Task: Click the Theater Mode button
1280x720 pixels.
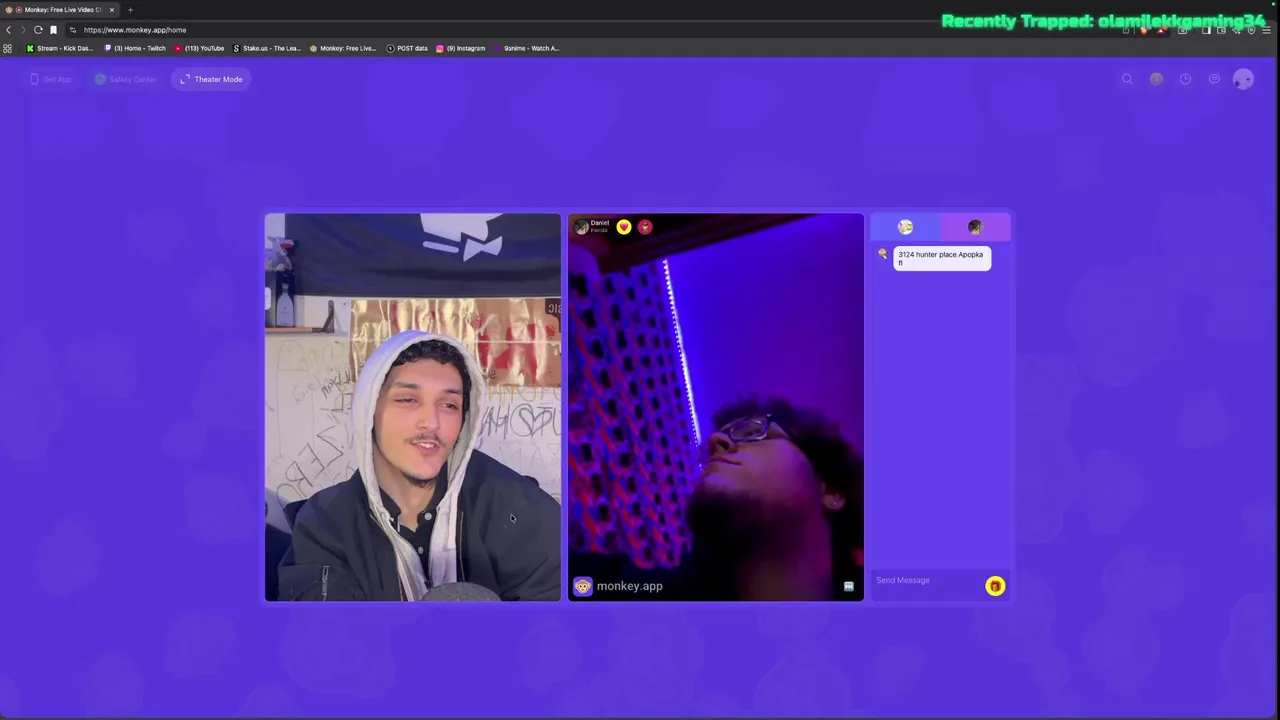Action: click(212, 79)
